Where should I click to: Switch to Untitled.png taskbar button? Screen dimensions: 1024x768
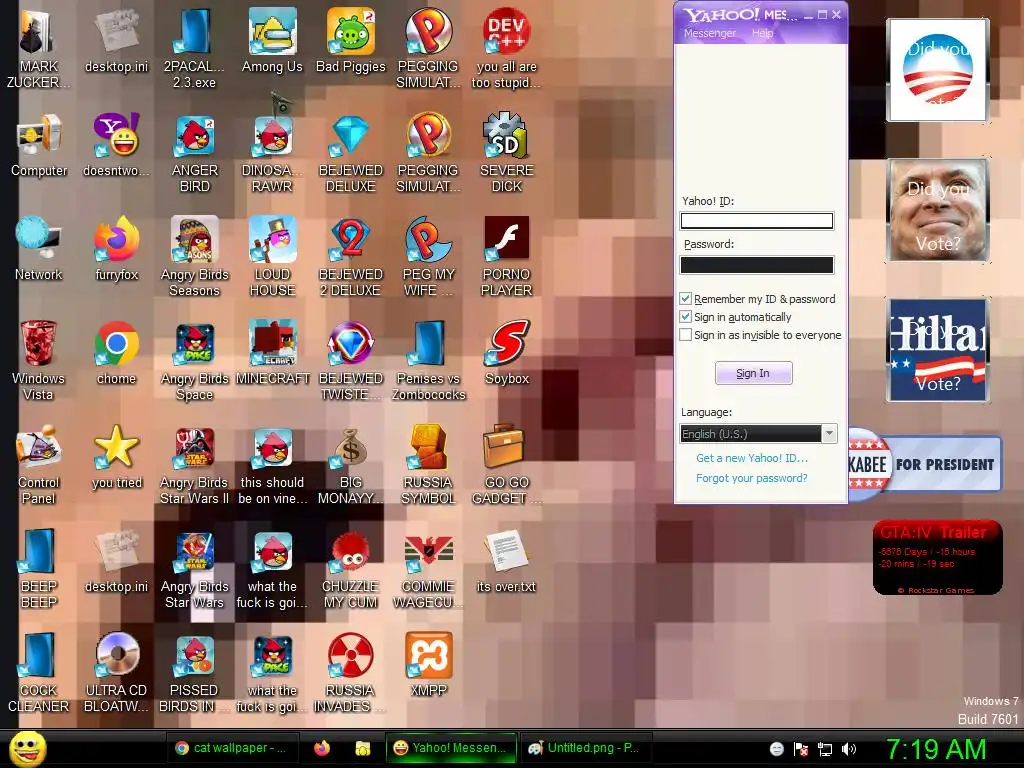pos(585,748)
